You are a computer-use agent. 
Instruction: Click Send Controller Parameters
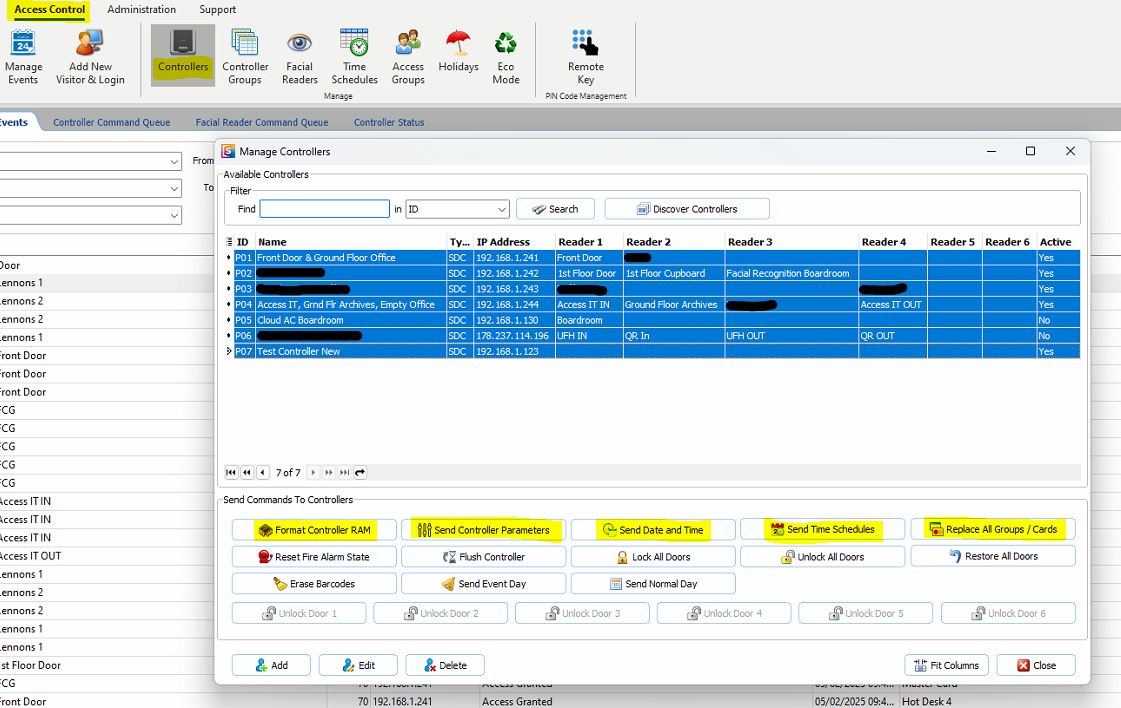pyautogui.click(x=483, y=530)
